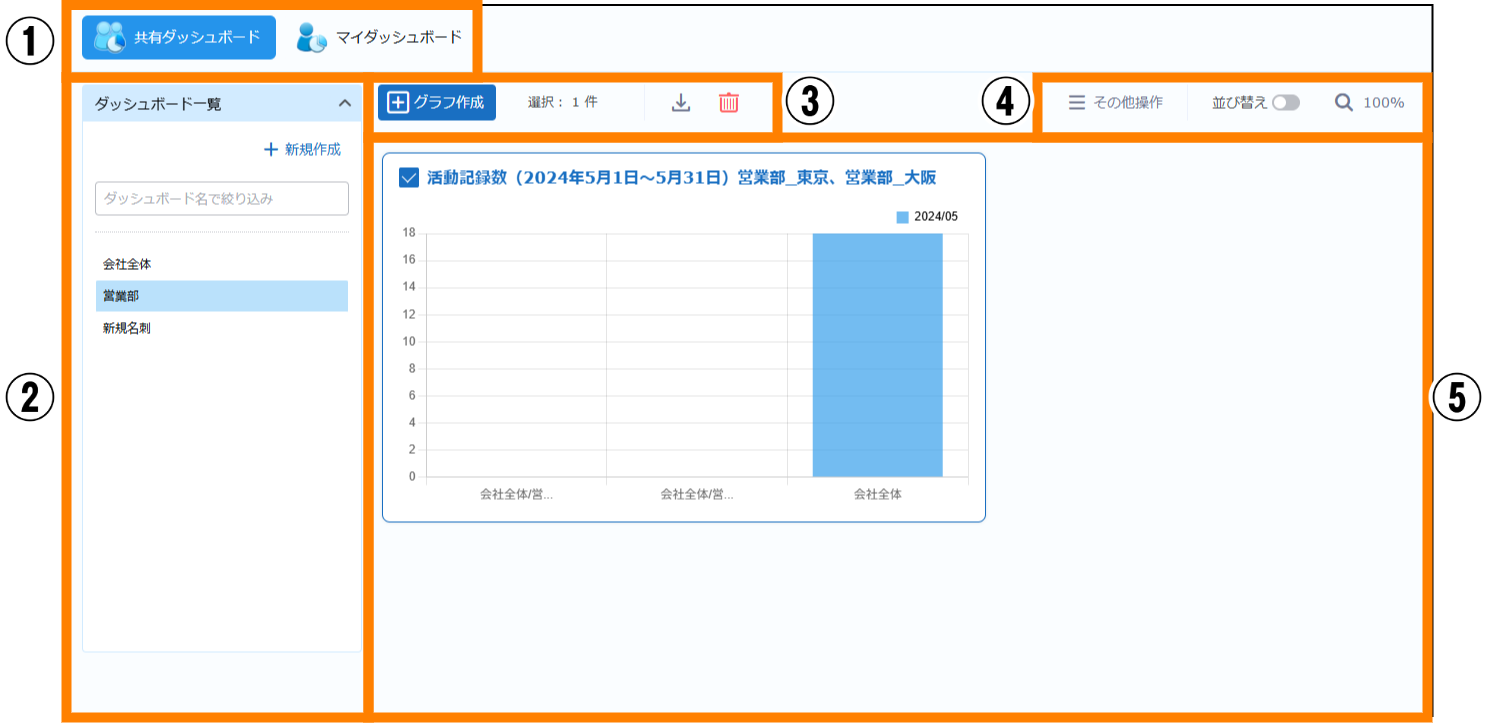
Task: Collapse the ダッシュボード一覧 panel chevron
Action: 344,103
